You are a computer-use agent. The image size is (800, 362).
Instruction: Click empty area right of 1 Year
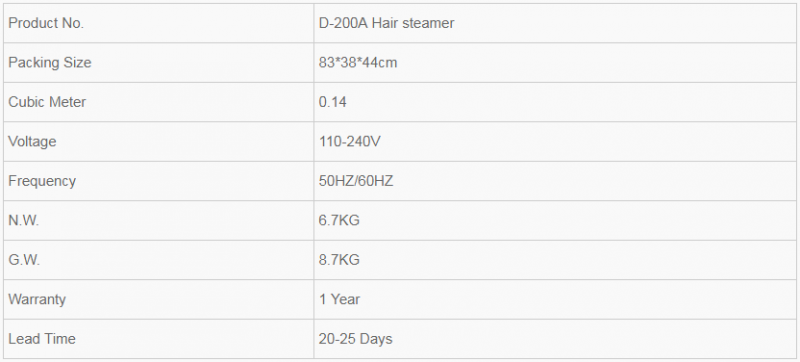[577, 299]
